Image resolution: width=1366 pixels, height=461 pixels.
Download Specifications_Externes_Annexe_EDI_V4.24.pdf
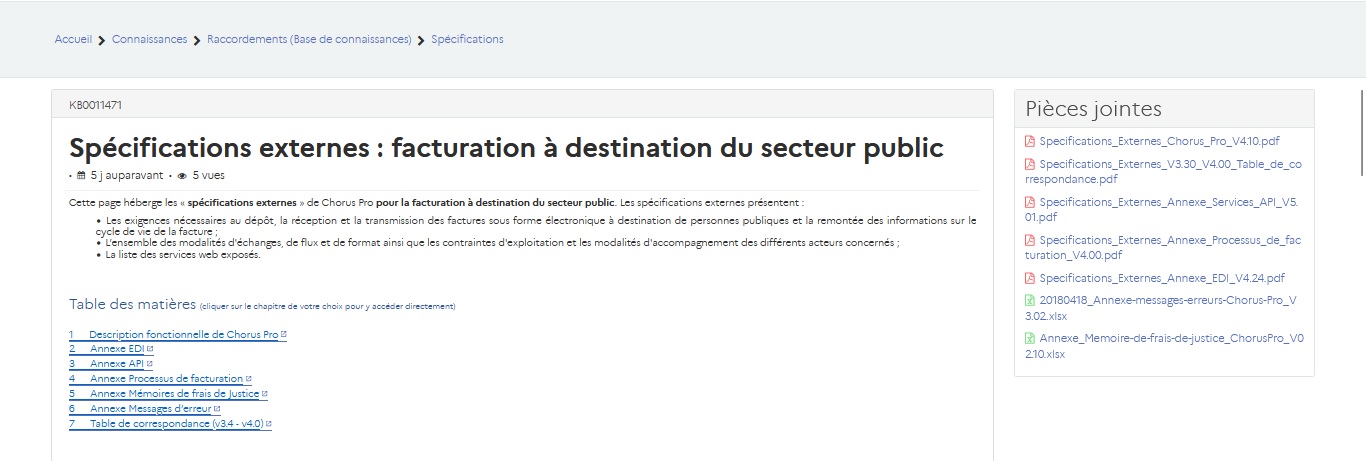1162,278
